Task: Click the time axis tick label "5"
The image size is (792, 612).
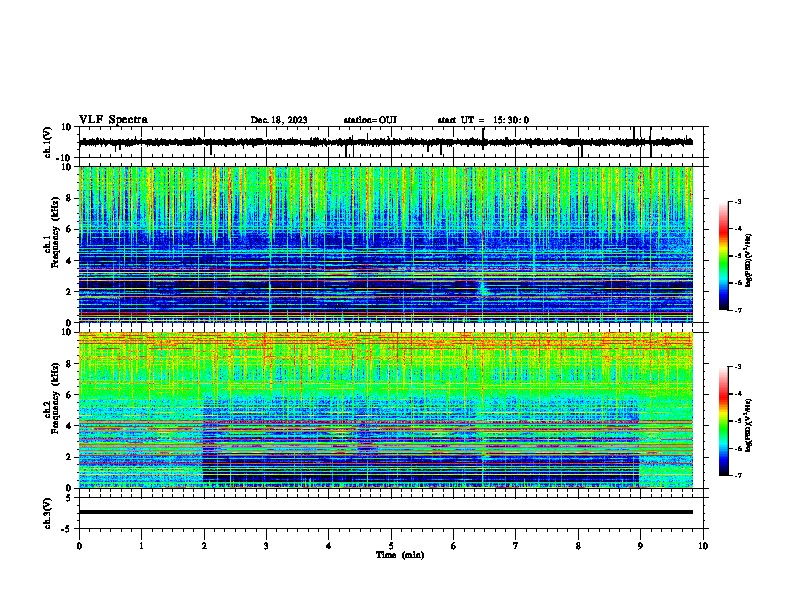Action: tap(391, 546)
